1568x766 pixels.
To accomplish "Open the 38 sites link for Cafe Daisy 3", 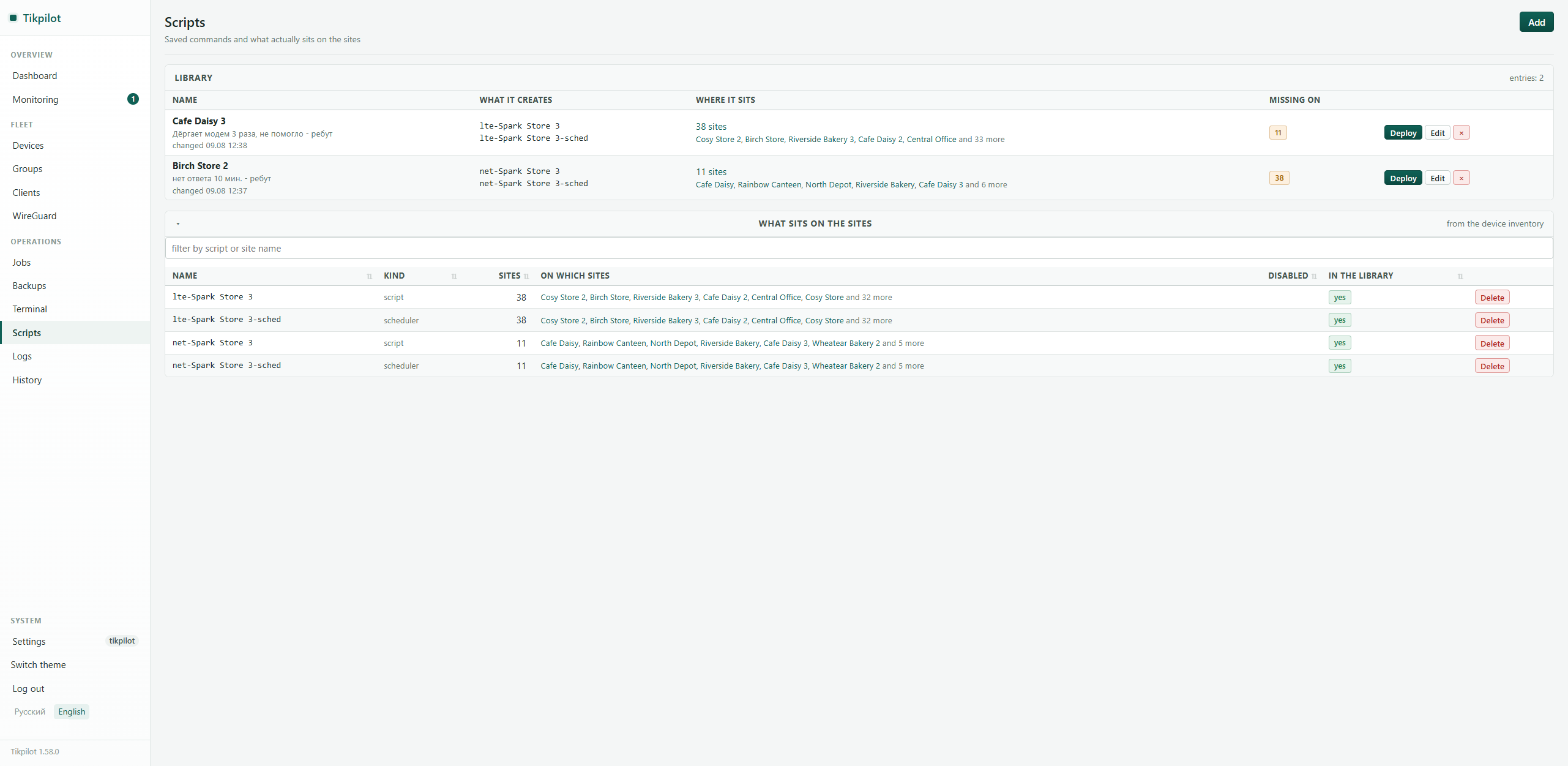I will coord(711,127).
